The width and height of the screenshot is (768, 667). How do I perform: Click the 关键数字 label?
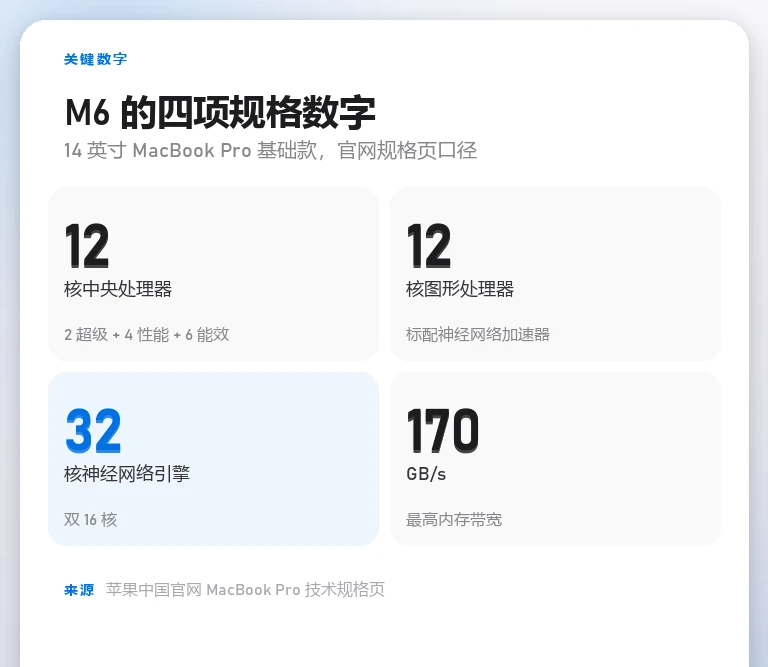[x=96, y=59]
